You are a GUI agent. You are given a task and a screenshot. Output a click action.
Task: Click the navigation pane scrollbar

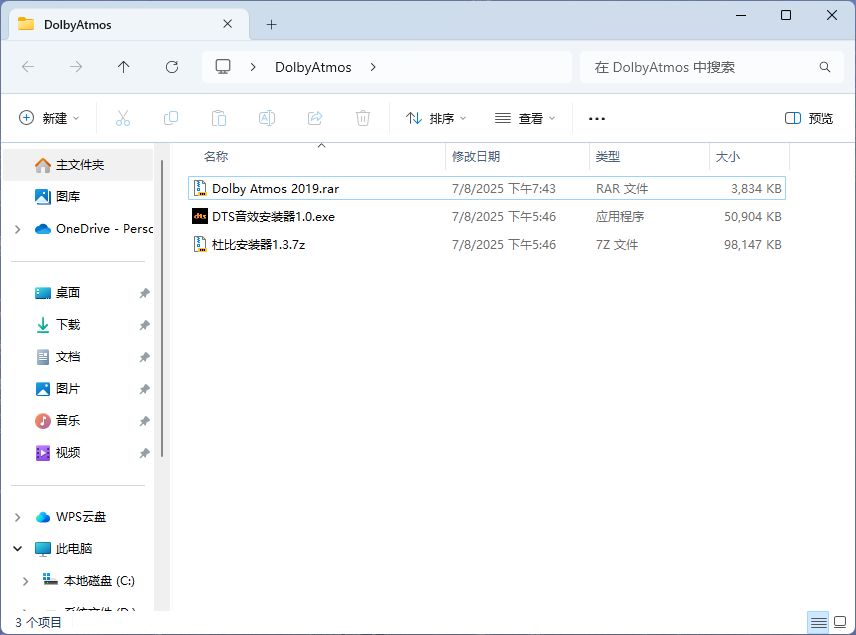click(x=162, y=308)
